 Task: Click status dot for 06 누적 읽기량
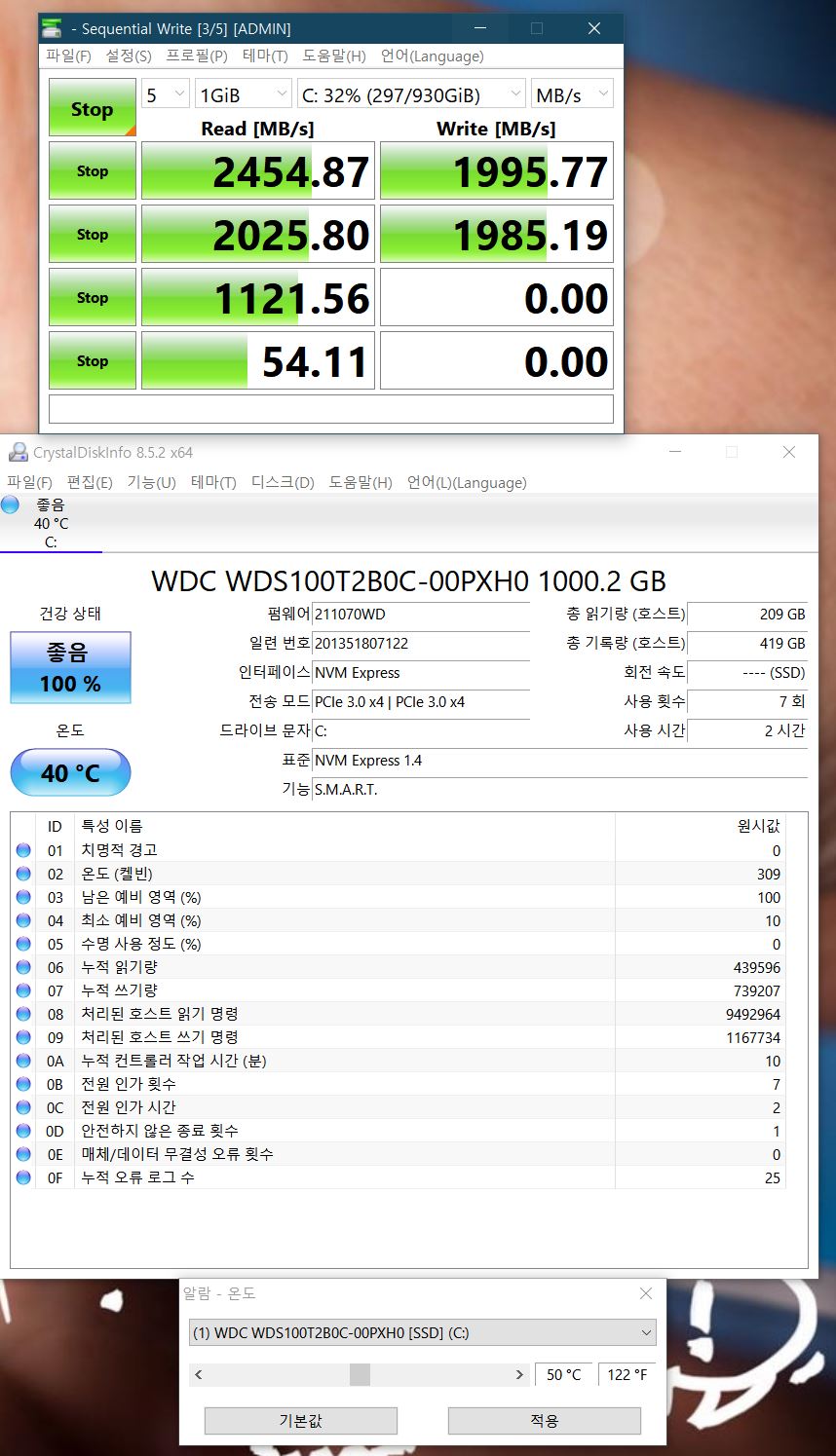tap(24, 967)
